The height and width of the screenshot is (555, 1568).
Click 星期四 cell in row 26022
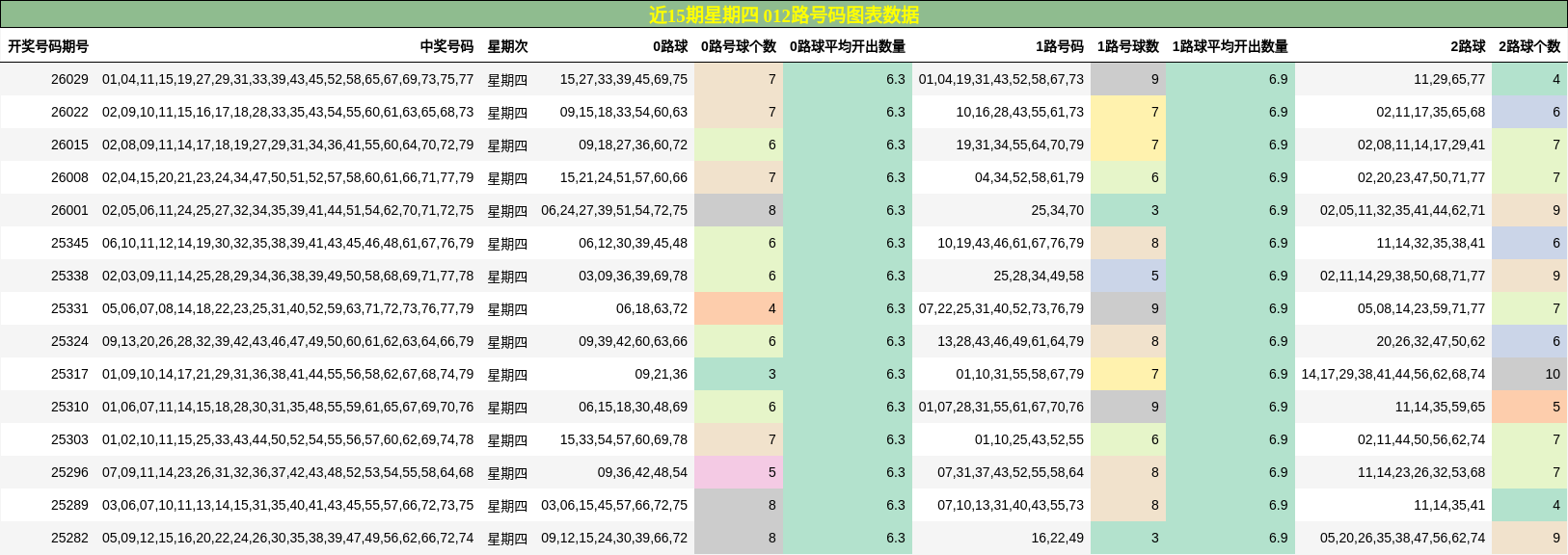tap(507, 113)
